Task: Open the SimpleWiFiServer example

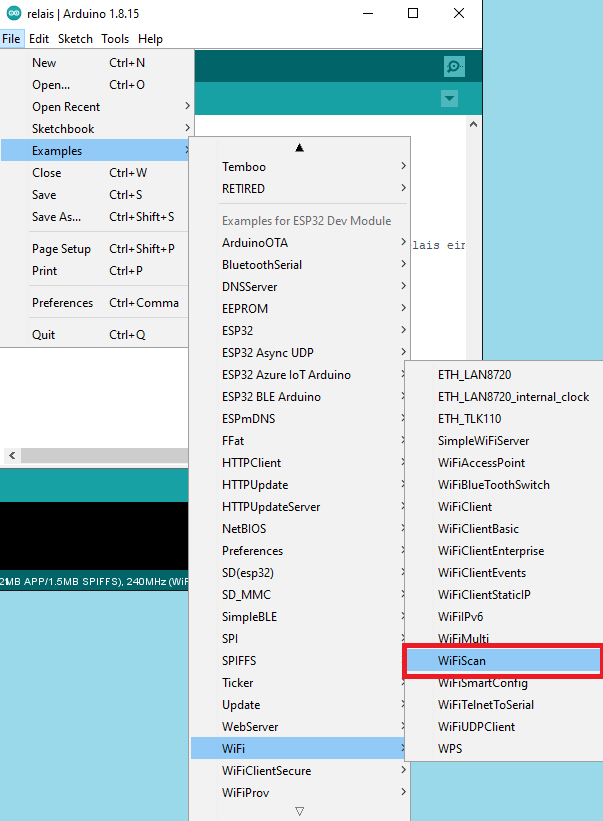Action: [505, 441]
